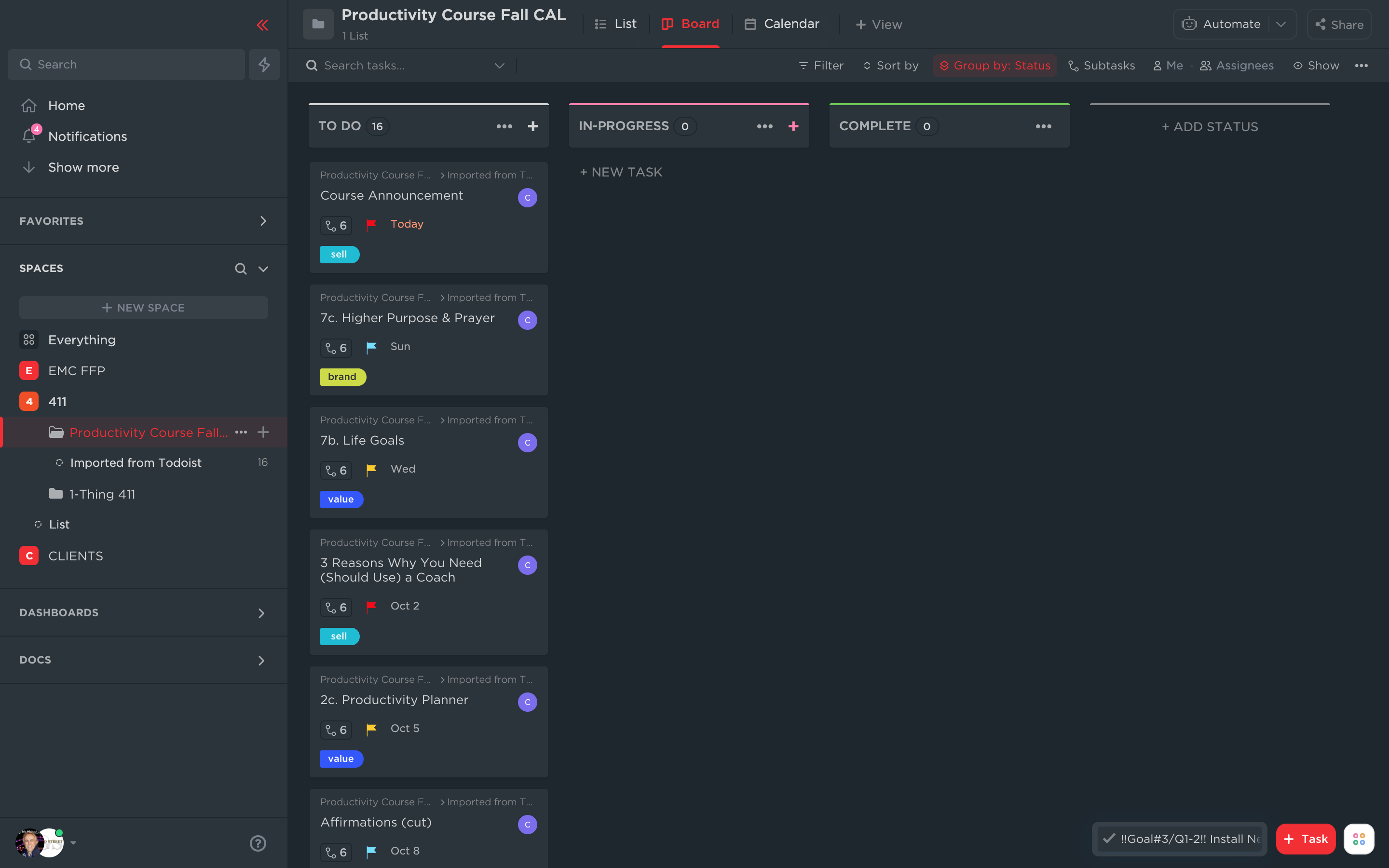Click the lightning bolt quick action icon
The height and width of the screenshot is (868, 1389).
[x=264, y=64]
